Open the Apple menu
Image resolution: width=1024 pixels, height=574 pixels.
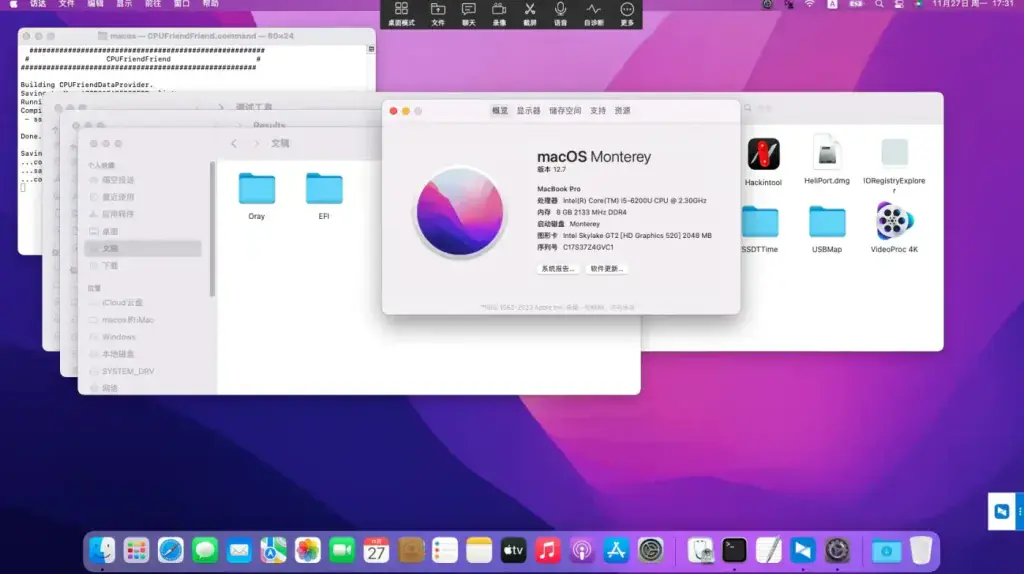click(x=13, y=4)
